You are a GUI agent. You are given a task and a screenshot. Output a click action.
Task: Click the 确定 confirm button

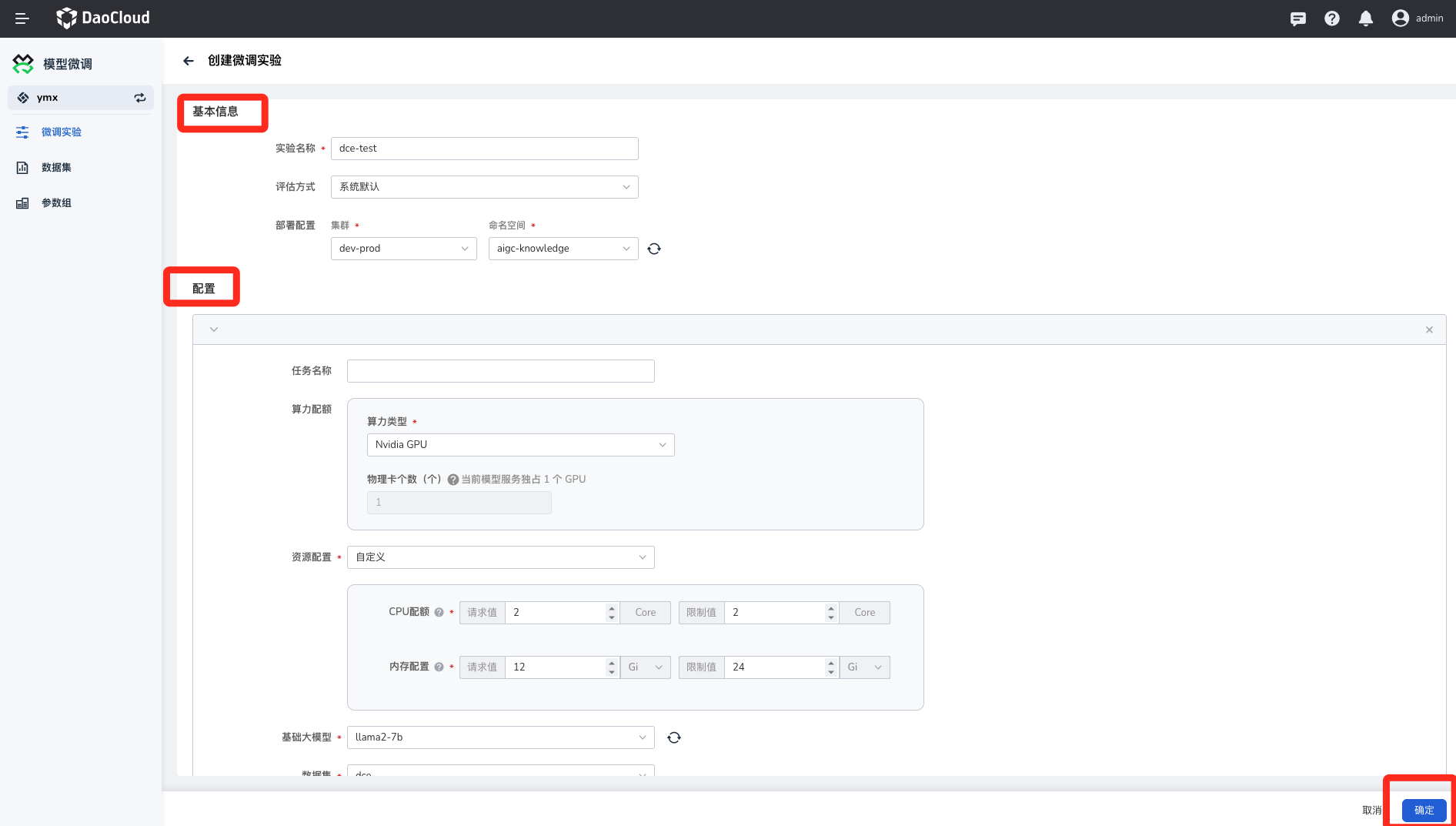click(1424, 810)
